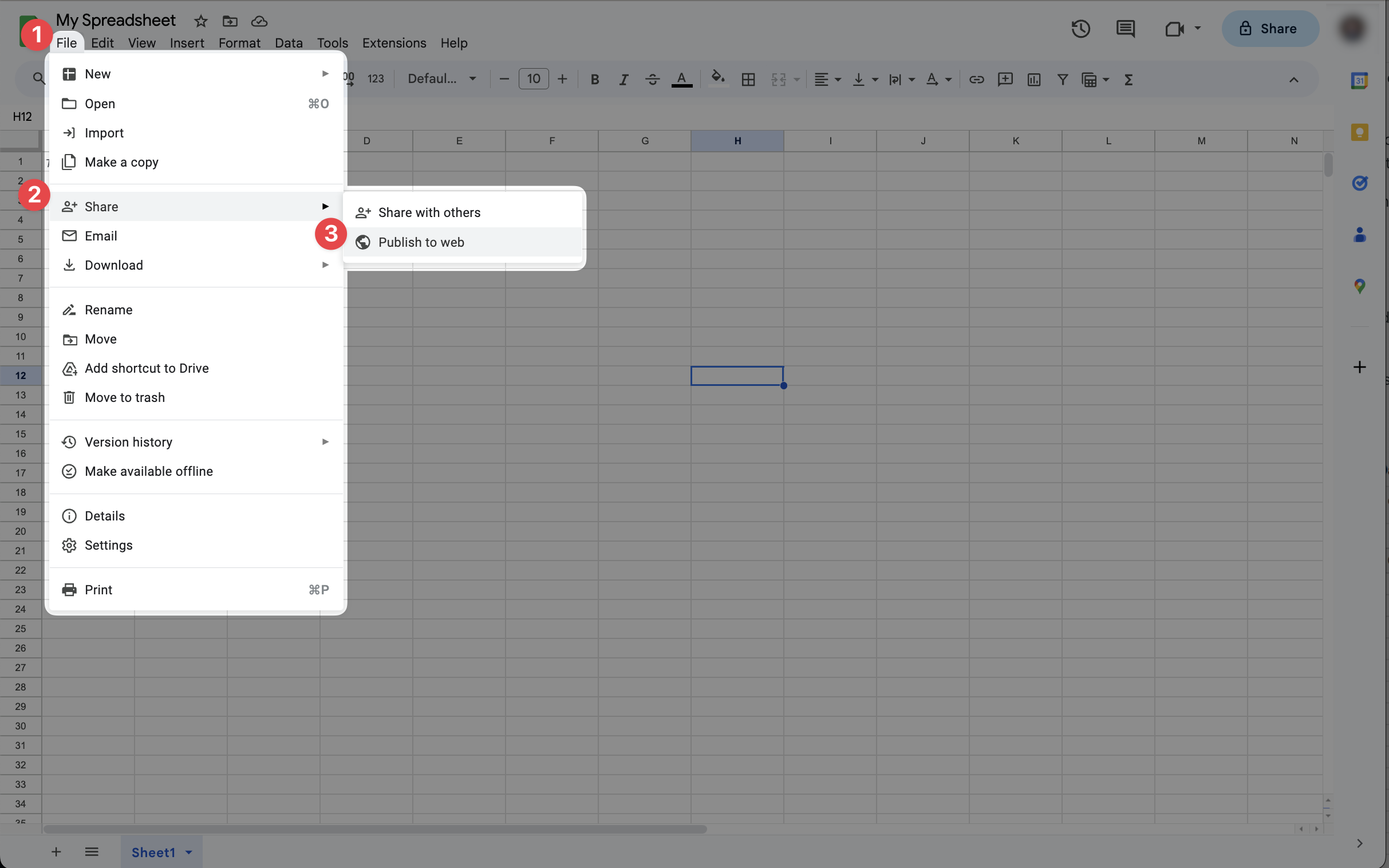Toggle strikethrough formatting
Viewport: 1389px width, 868px height.
pos(652,79)
